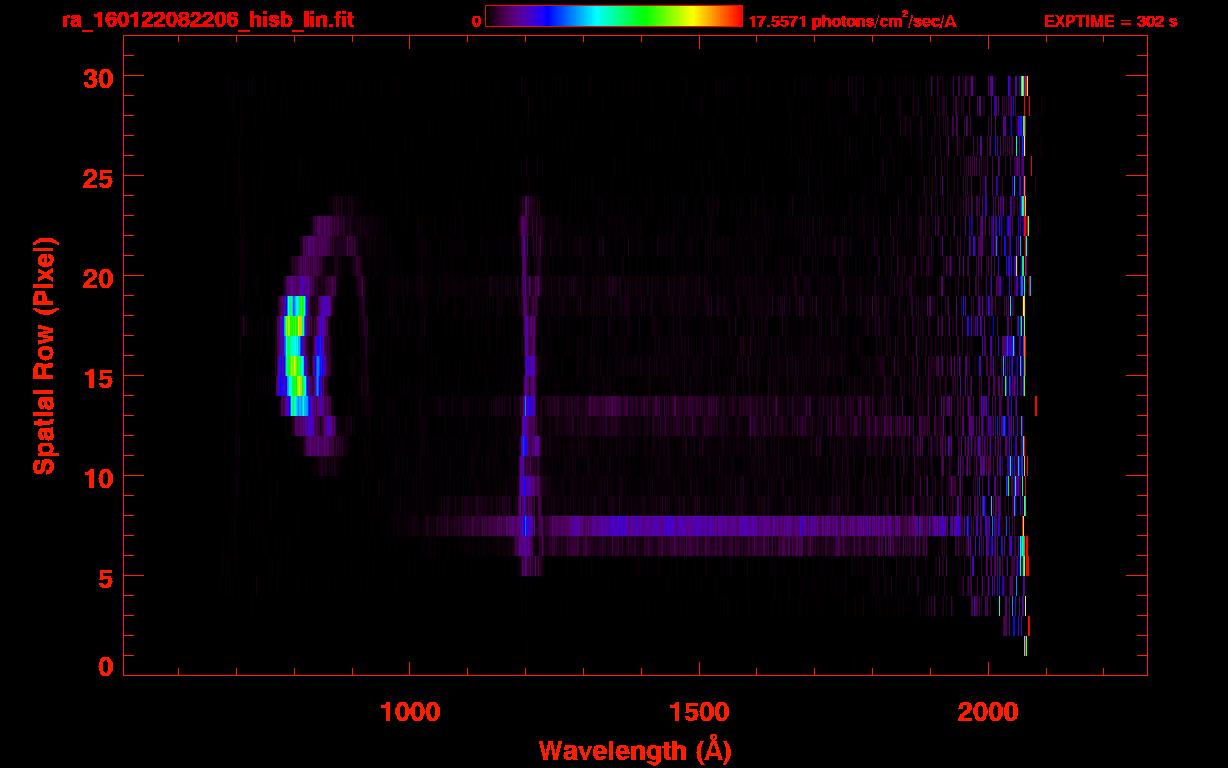Screen dimensions: 1228x768
Task: Click the Spatial Row (Pixel) axis title
Action: click(45, 355)
